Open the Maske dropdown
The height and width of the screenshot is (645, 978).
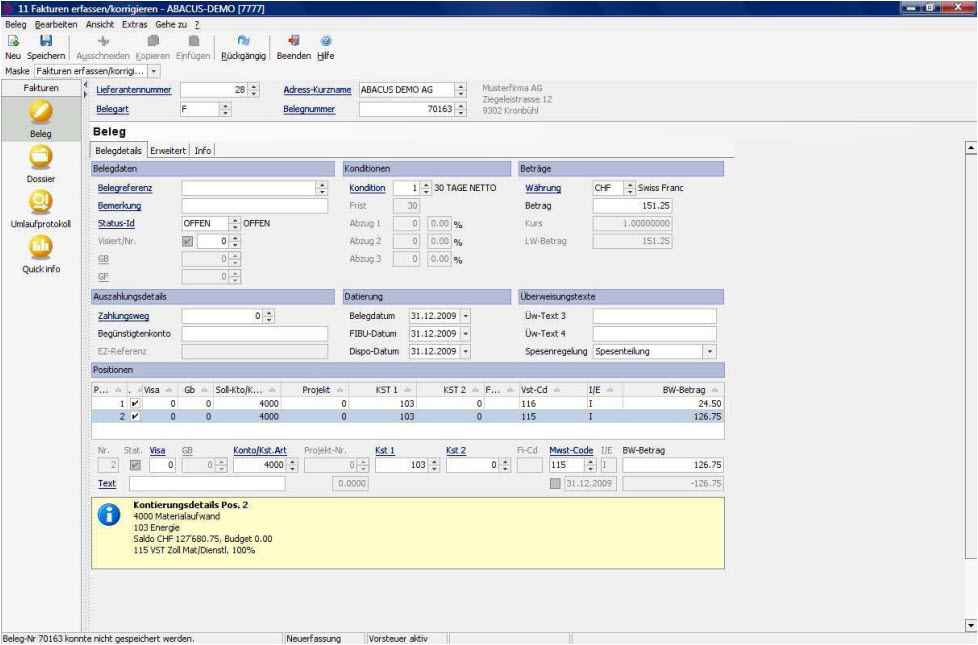(154, 71)
